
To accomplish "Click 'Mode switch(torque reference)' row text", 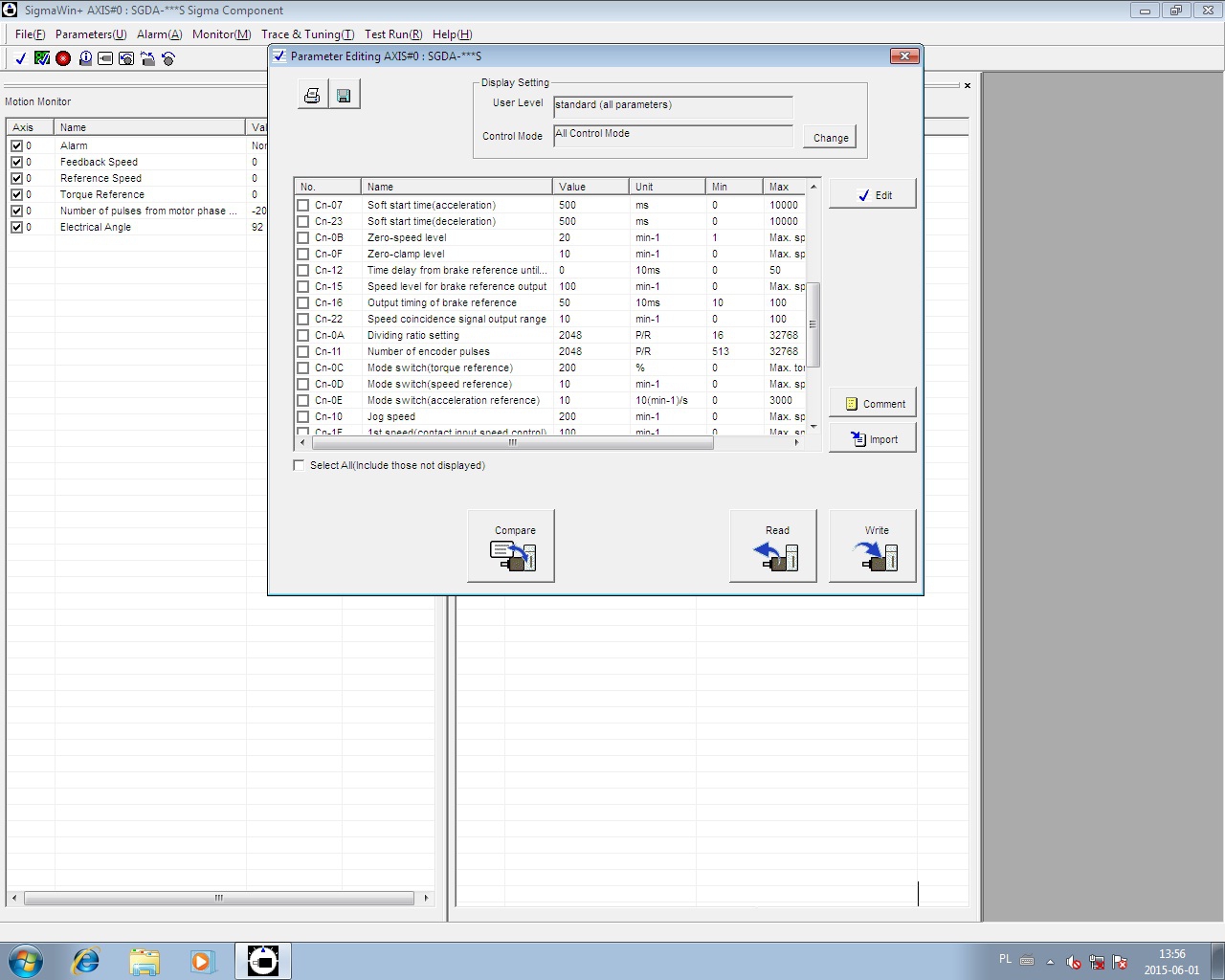I will coord(440,367).
